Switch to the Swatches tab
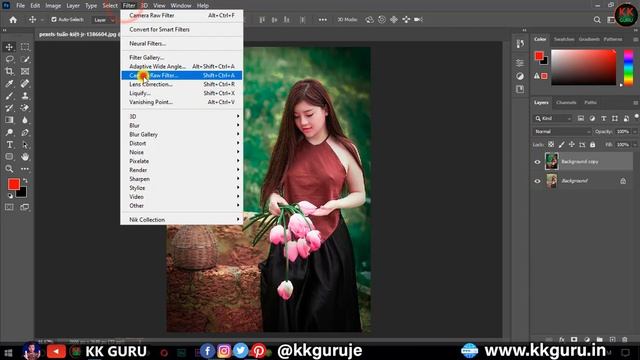This screenshot has height=360, width=640. tap(564, 39)
